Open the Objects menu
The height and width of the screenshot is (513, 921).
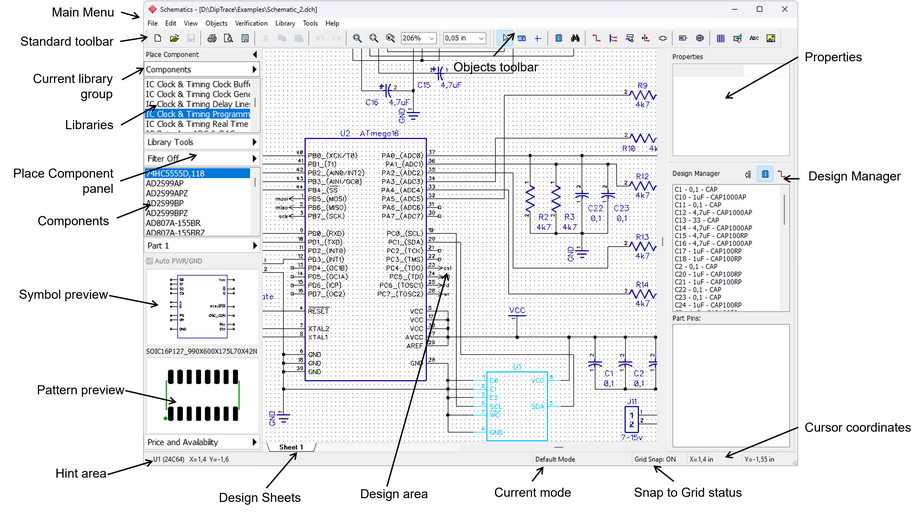[216, 24]
